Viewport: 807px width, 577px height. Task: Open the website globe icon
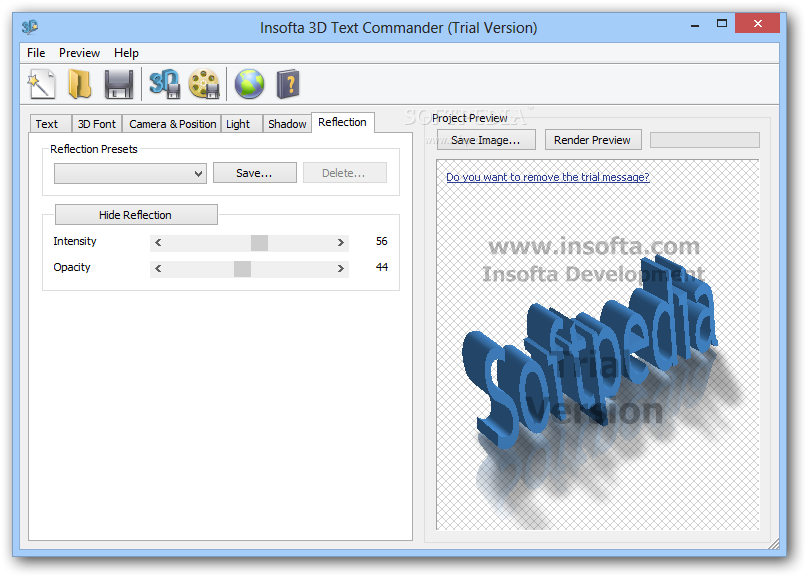tap(250, 84)
